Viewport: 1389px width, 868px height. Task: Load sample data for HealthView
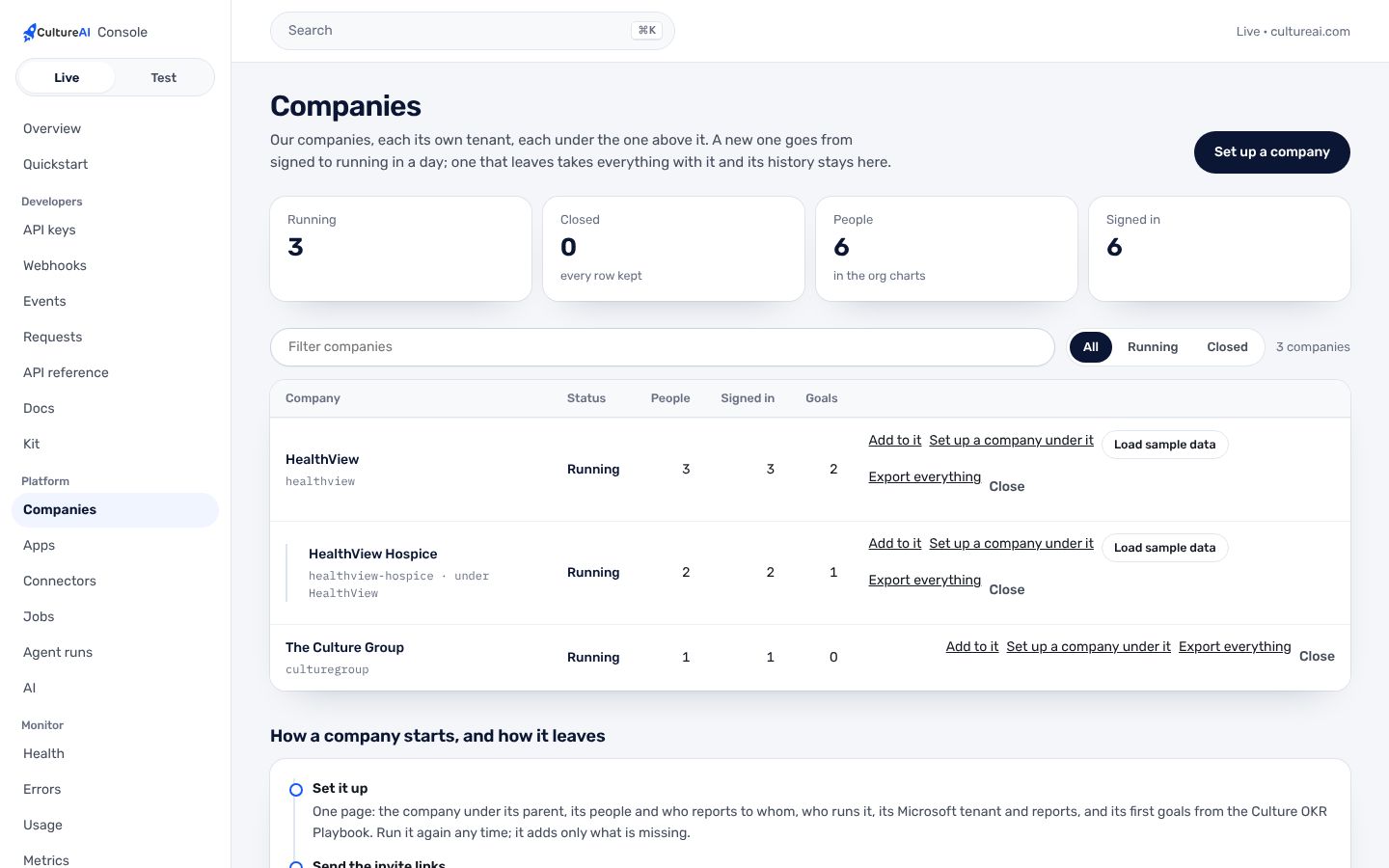point(1164,445)
